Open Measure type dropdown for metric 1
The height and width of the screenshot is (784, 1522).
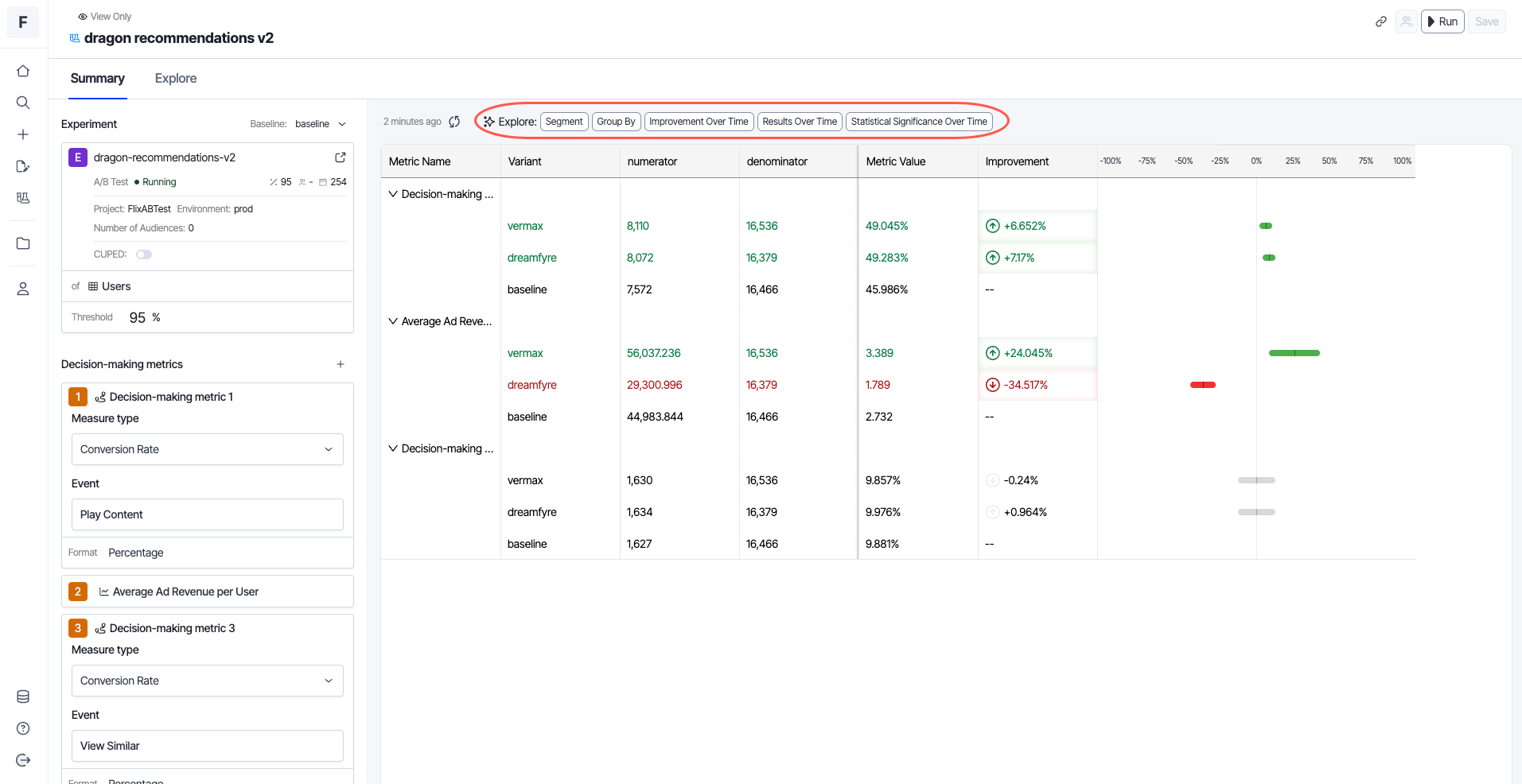pos(208,449)
